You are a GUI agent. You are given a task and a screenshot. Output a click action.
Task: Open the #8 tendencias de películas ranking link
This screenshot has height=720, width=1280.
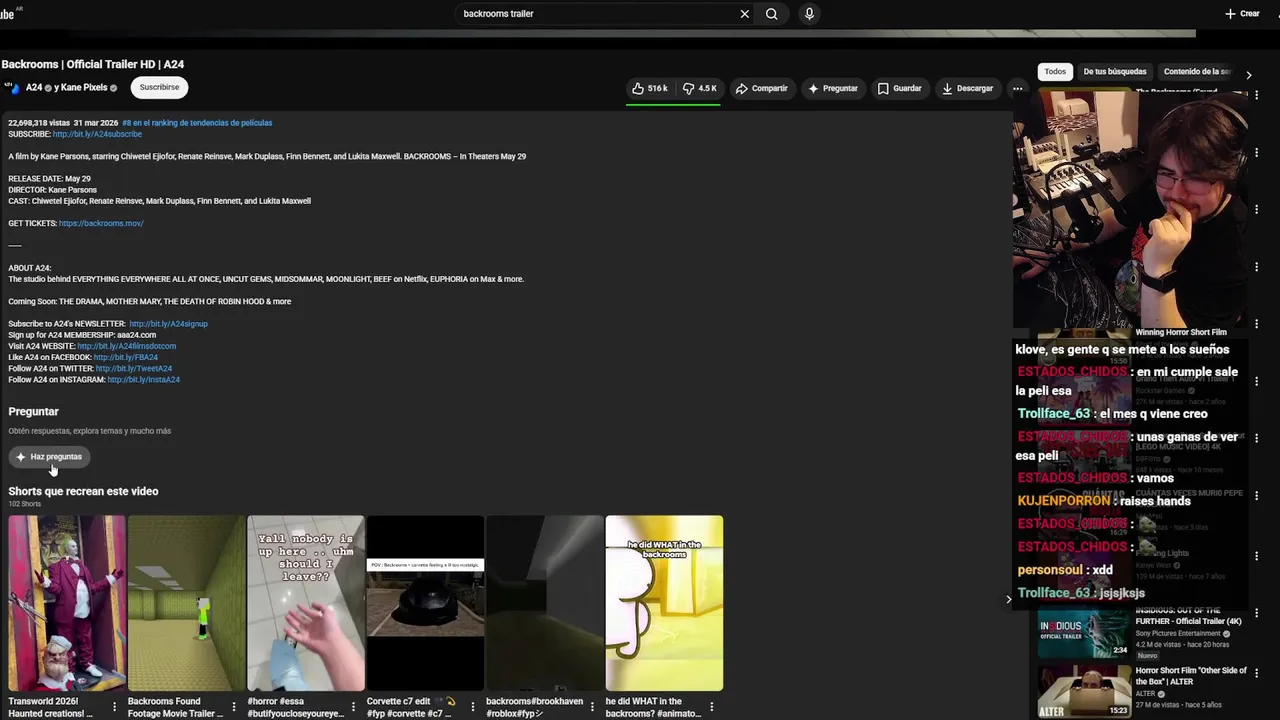[x=197, y=123]
